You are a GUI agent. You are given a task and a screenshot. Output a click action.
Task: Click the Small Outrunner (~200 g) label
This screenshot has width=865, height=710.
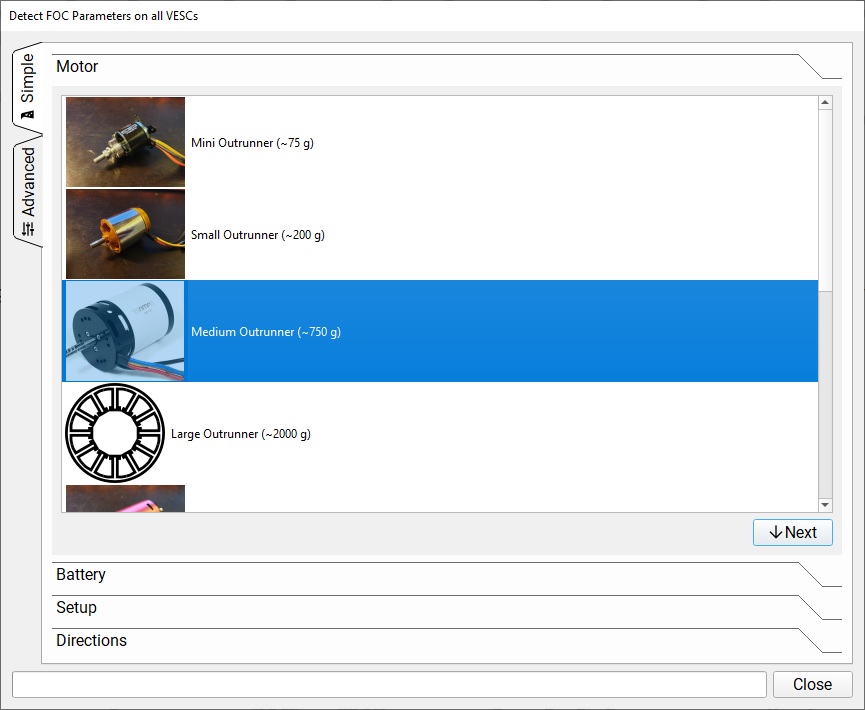point(258,235)
